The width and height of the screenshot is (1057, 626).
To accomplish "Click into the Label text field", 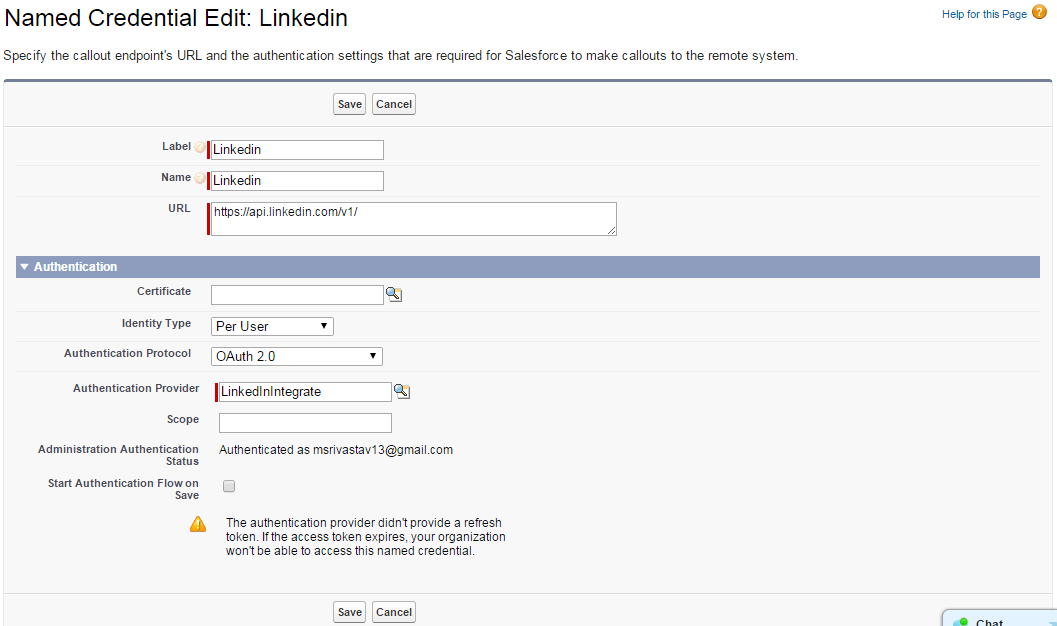I will pyautogui.click(x=297, y=150).
